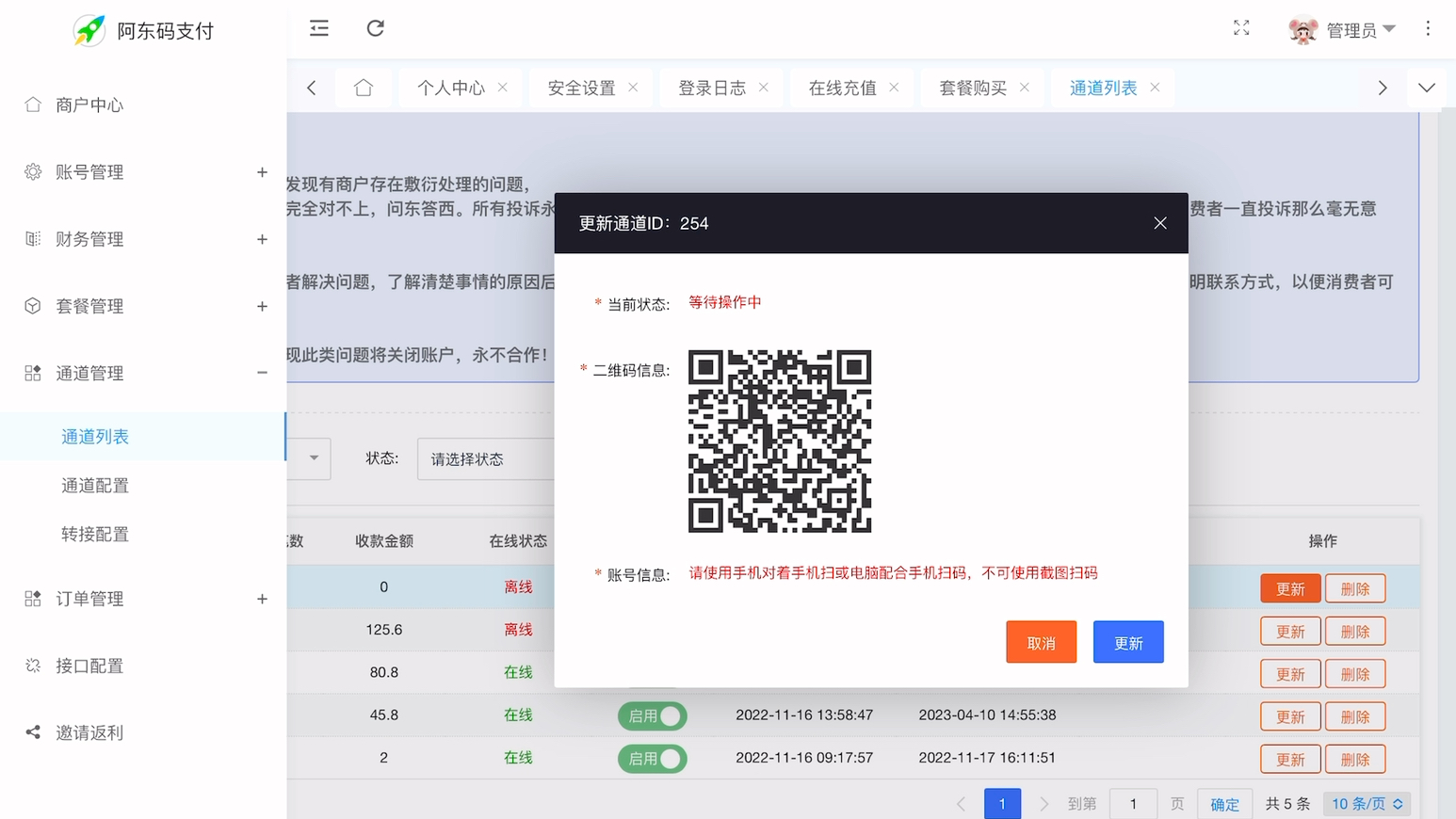
Task: Click the rocket logo of 阿东码支付
Action: pos(89,30)
